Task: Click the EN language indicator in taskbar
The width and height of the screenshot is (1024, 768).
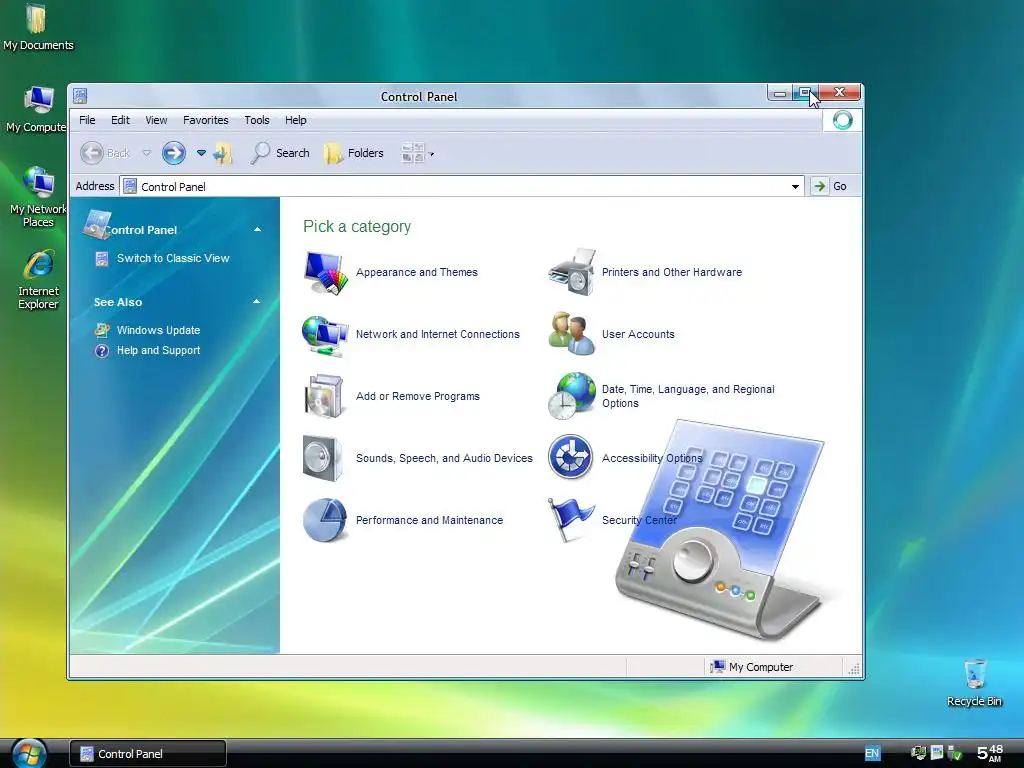Action: [872, 753]
